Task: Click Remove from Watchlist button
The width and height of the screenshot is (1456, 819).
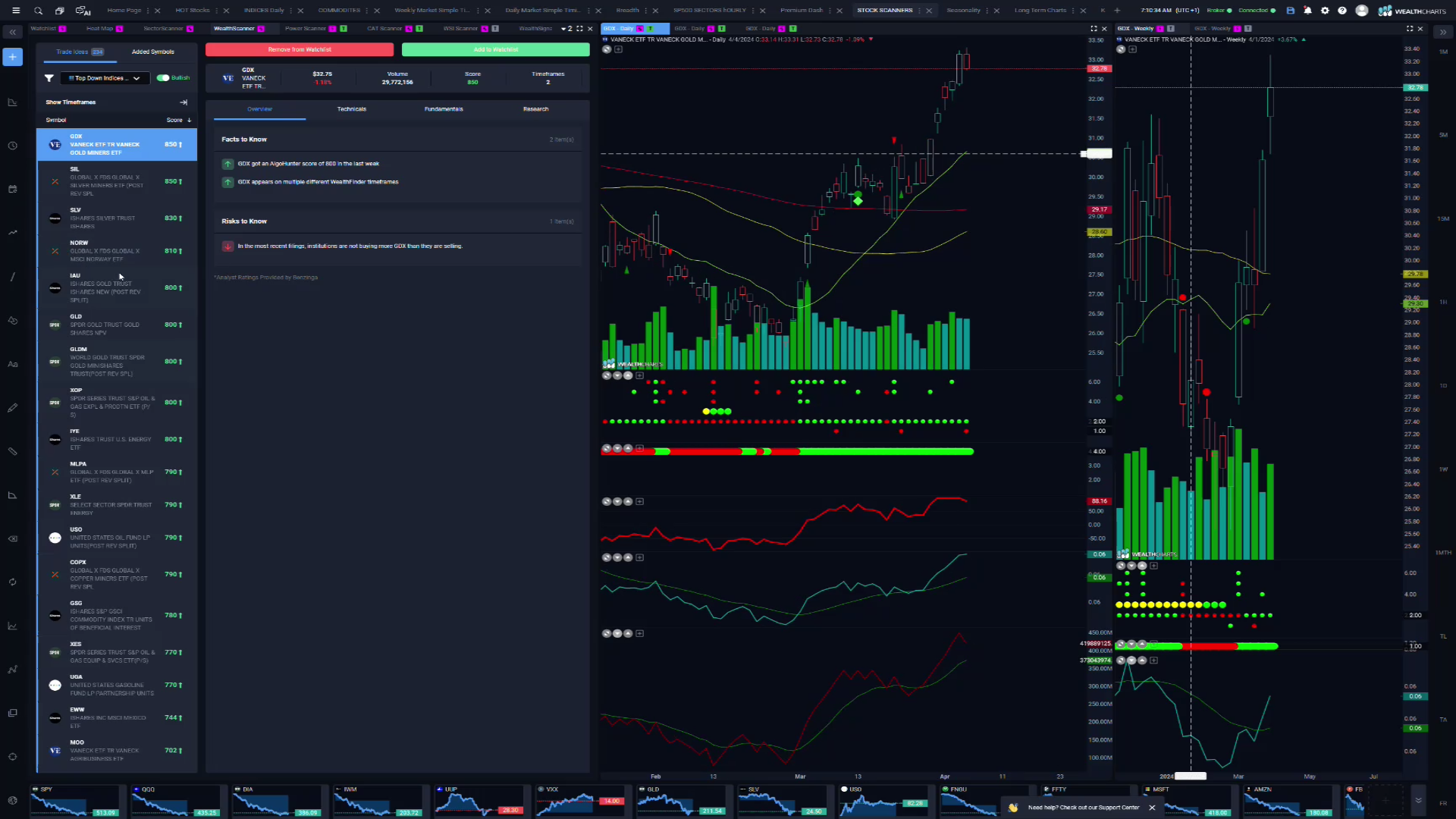Action: pos(300,50)
